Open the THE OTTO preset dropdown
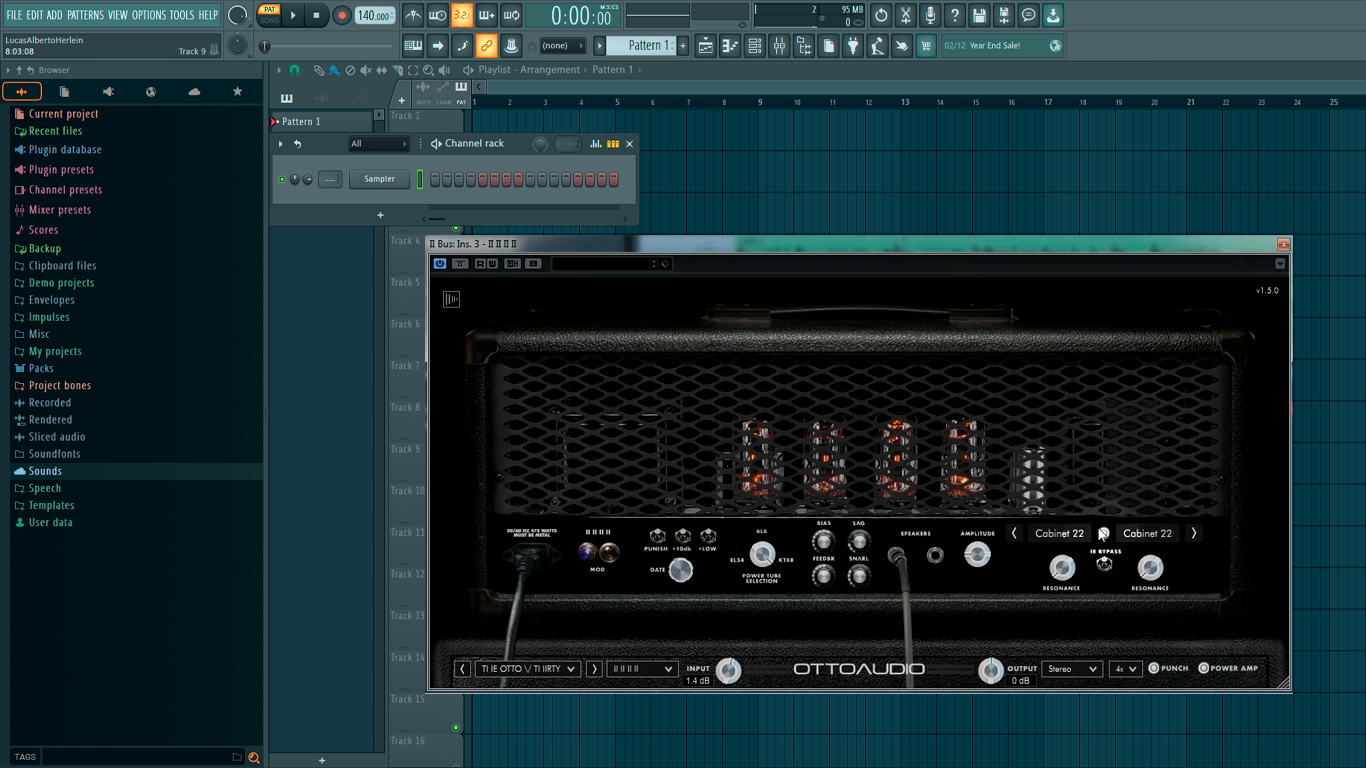Image resolution: width=1366 pixels, height=768 pixels. coord(528,669)
